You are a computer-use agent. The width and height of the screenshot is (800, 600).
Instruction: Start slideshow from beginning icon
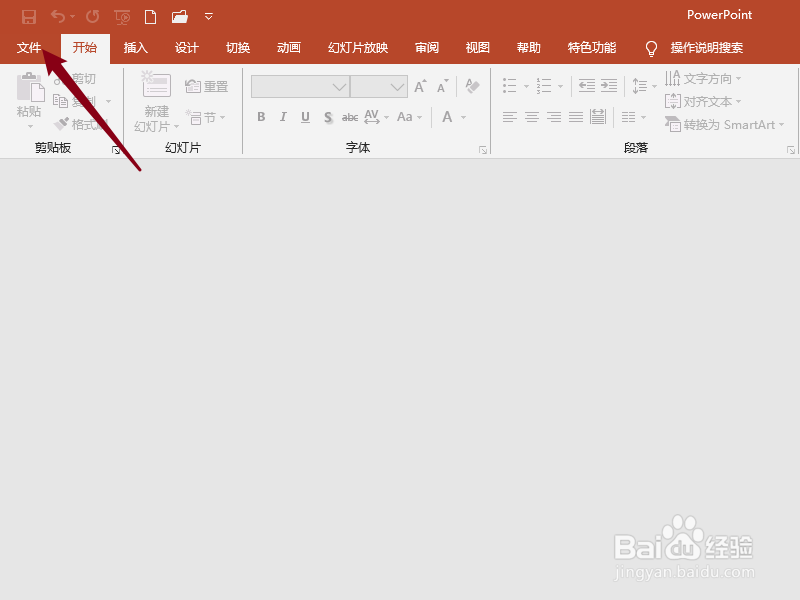tap(122, 17)
